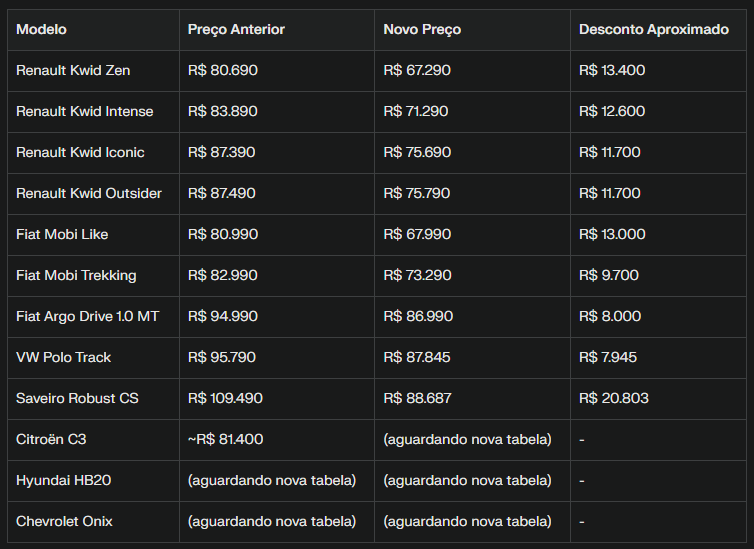Click the Renault Kwid Iconic row name
Image resolution: width=754 pixels, height=549 pixels.
click(80, 152)
